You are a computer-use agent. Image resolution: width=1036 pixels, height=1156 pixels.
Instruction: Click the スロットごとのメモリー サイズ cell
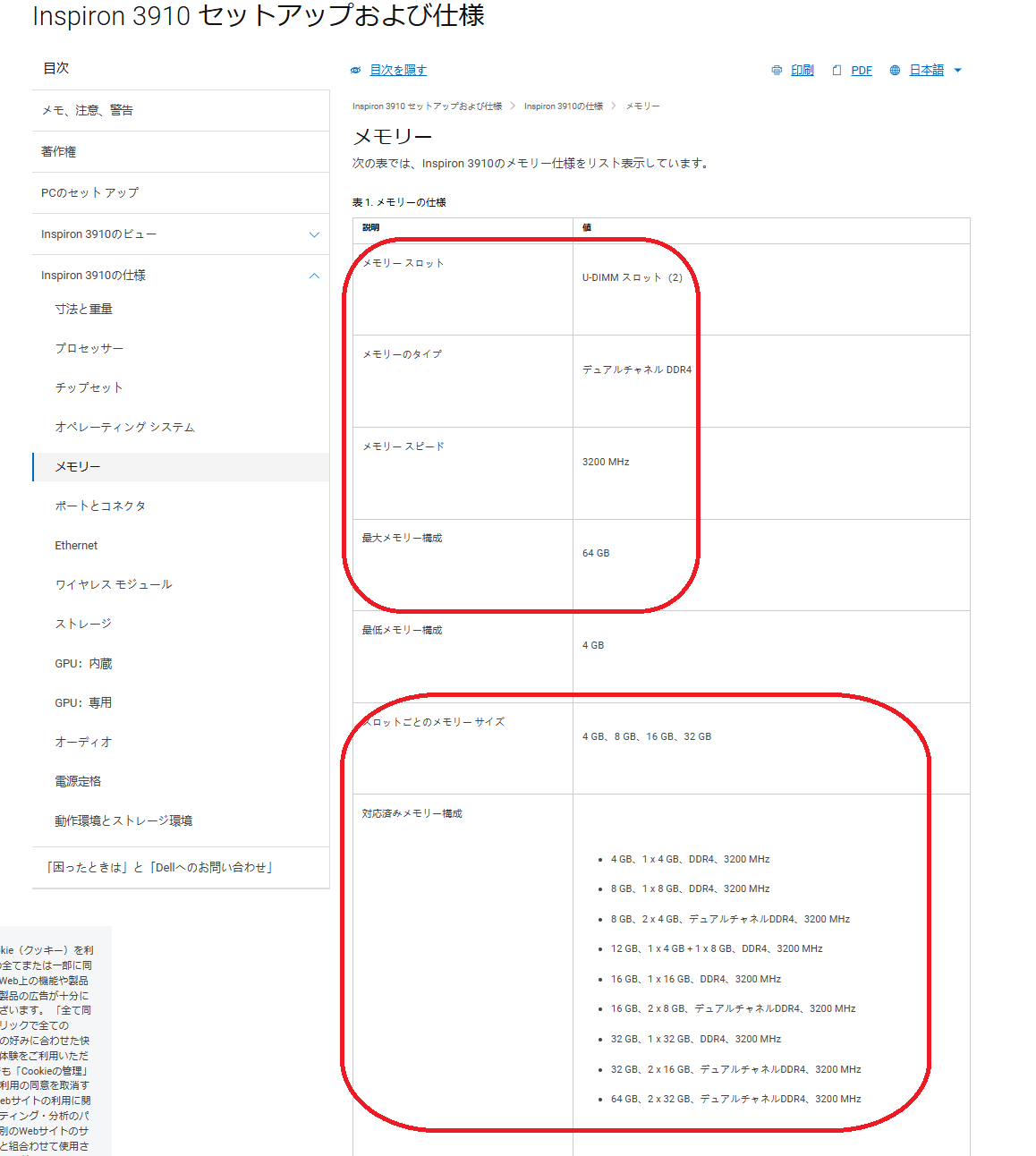pyautogui.click(x=463, y=749)
